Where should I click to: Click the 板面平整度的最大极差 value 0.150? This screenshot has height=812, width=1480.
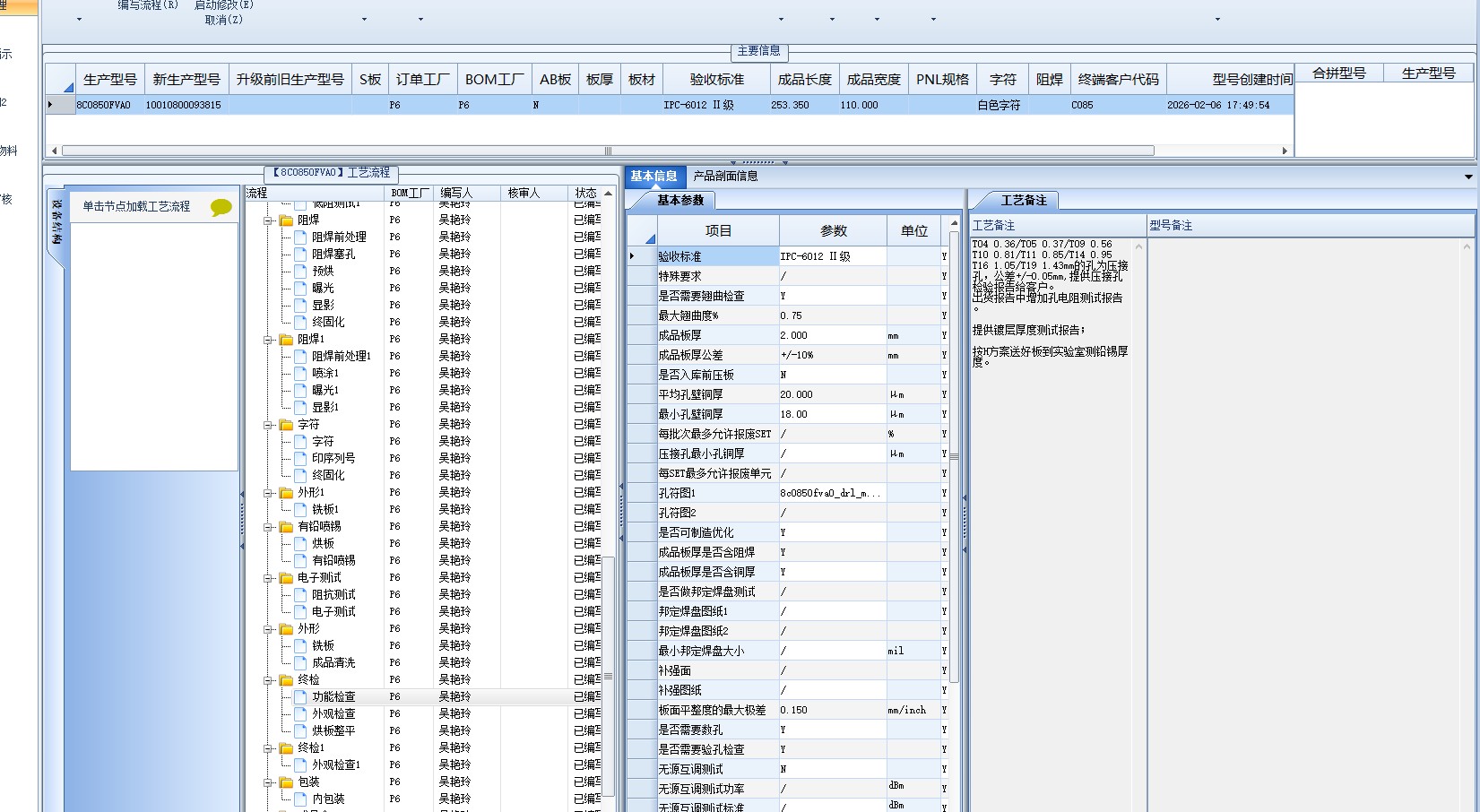[x=833, y=710]
